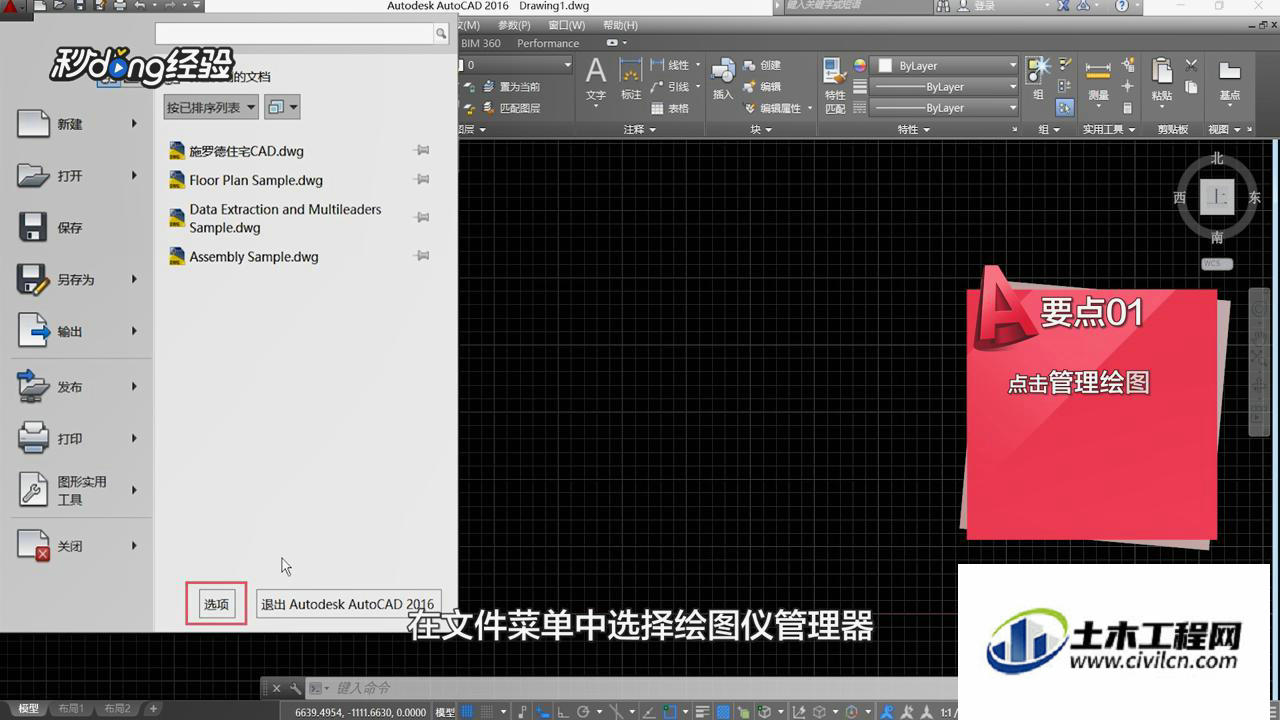The width and height of the screenshot is (1280, 720).
Task: Click the 创建 (Create block) tool
Action: click(x=762, y=65)
